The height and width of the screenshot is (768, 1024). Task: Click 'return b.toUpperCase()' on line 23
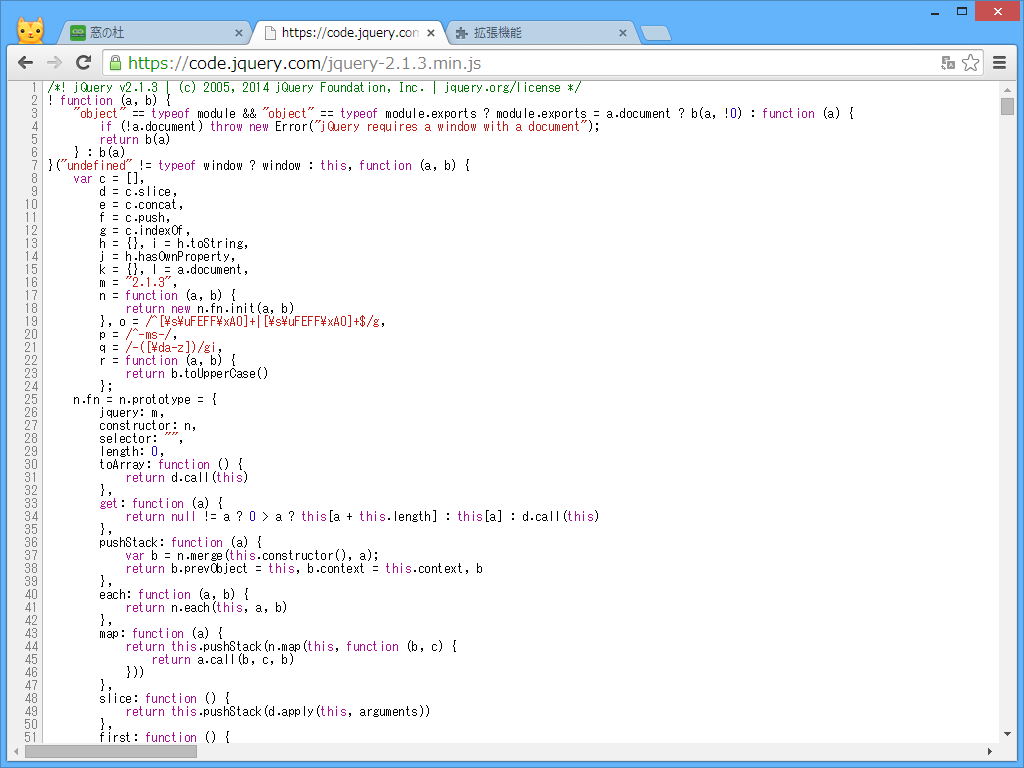coord(197,374)
